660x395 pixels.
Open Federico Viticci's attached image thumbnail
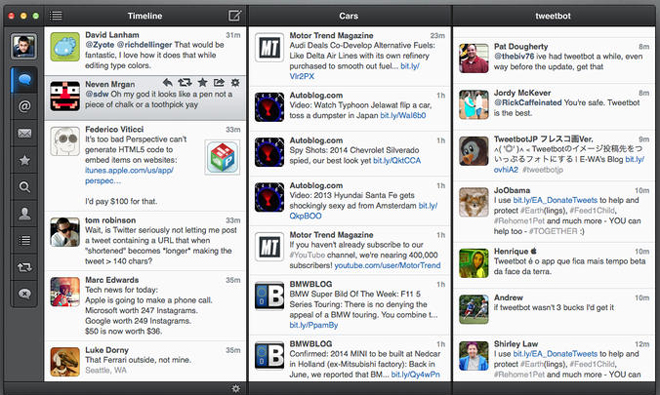click(x=222, y=157)
